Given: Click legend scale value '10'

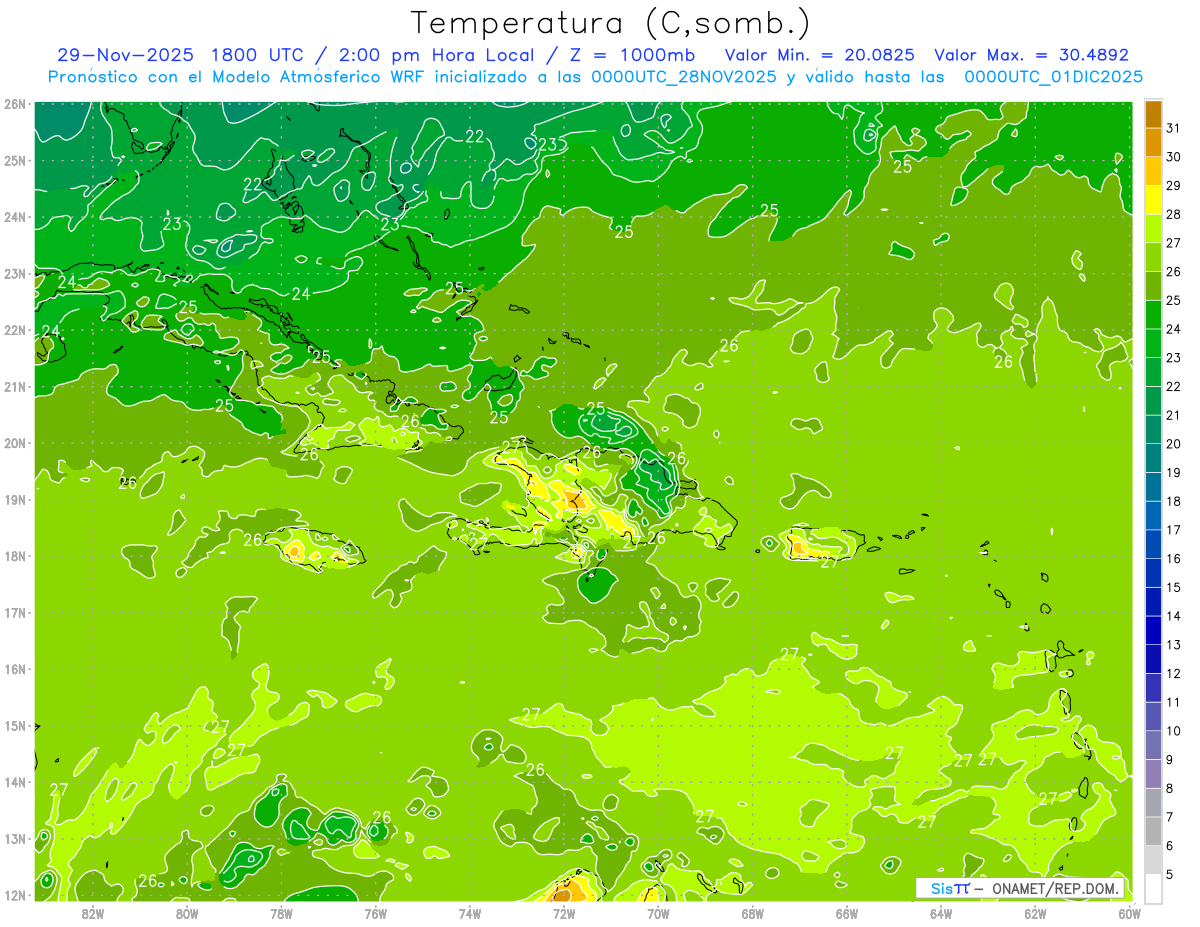Looking at the screenshot, I should (1174, 731).
